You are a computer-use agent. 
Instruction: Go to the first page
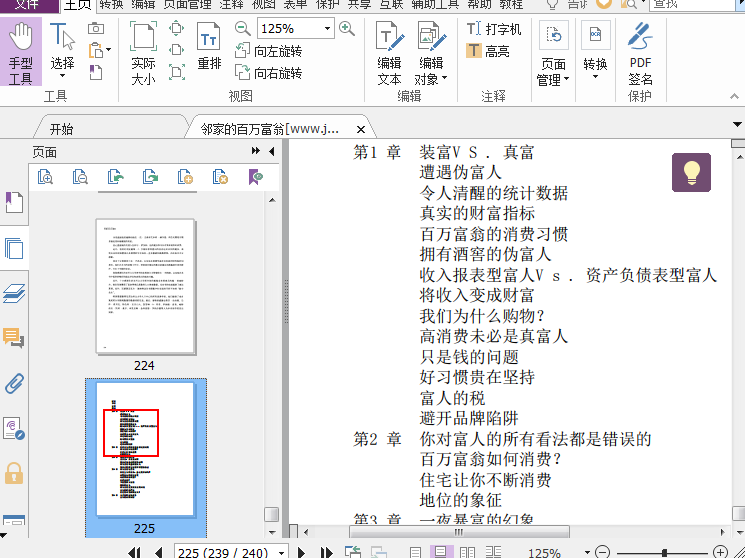(x=135, y=552)
